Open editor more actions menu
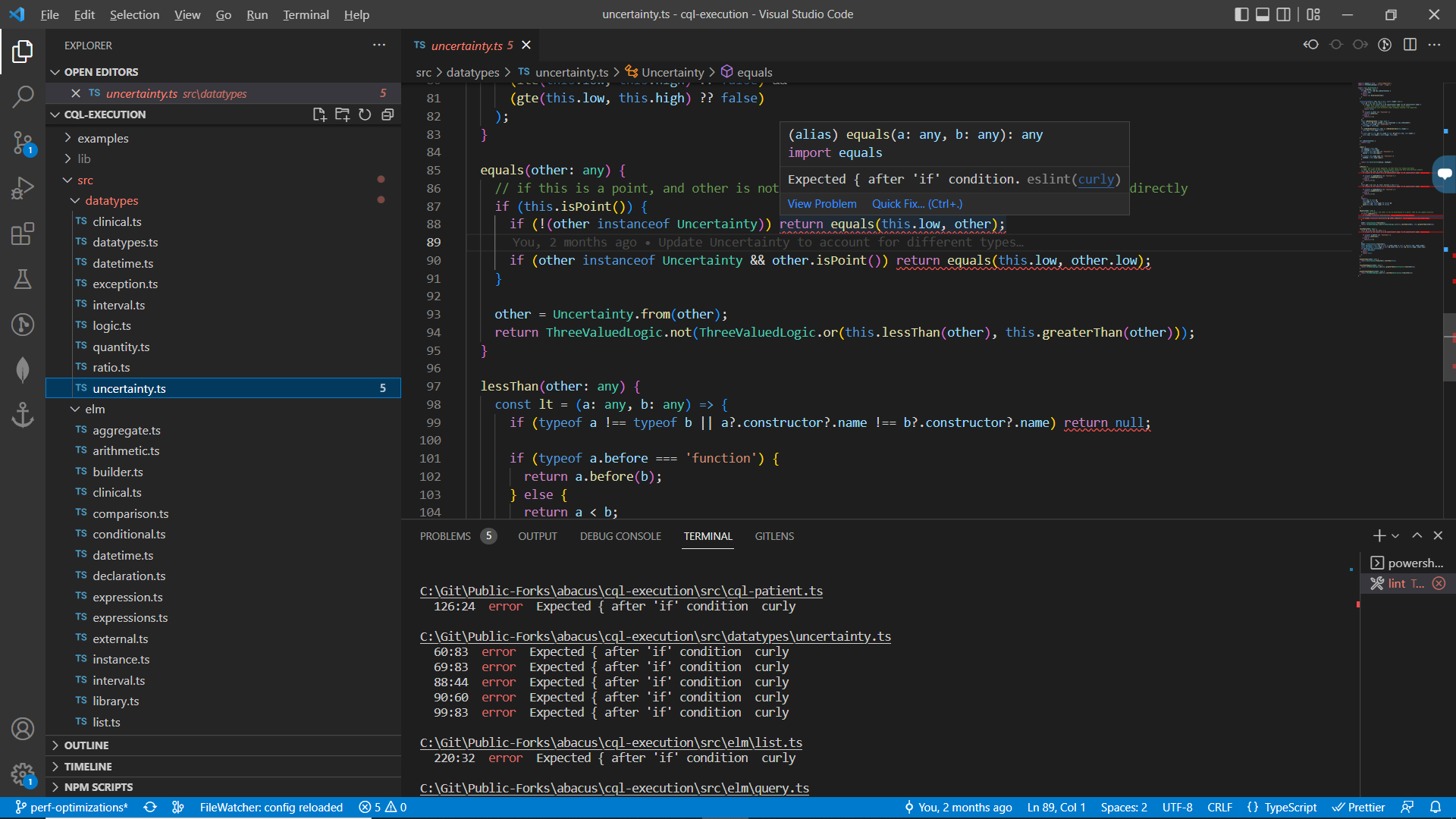This screenshot has height=819, width=1456. [1434, 45]
